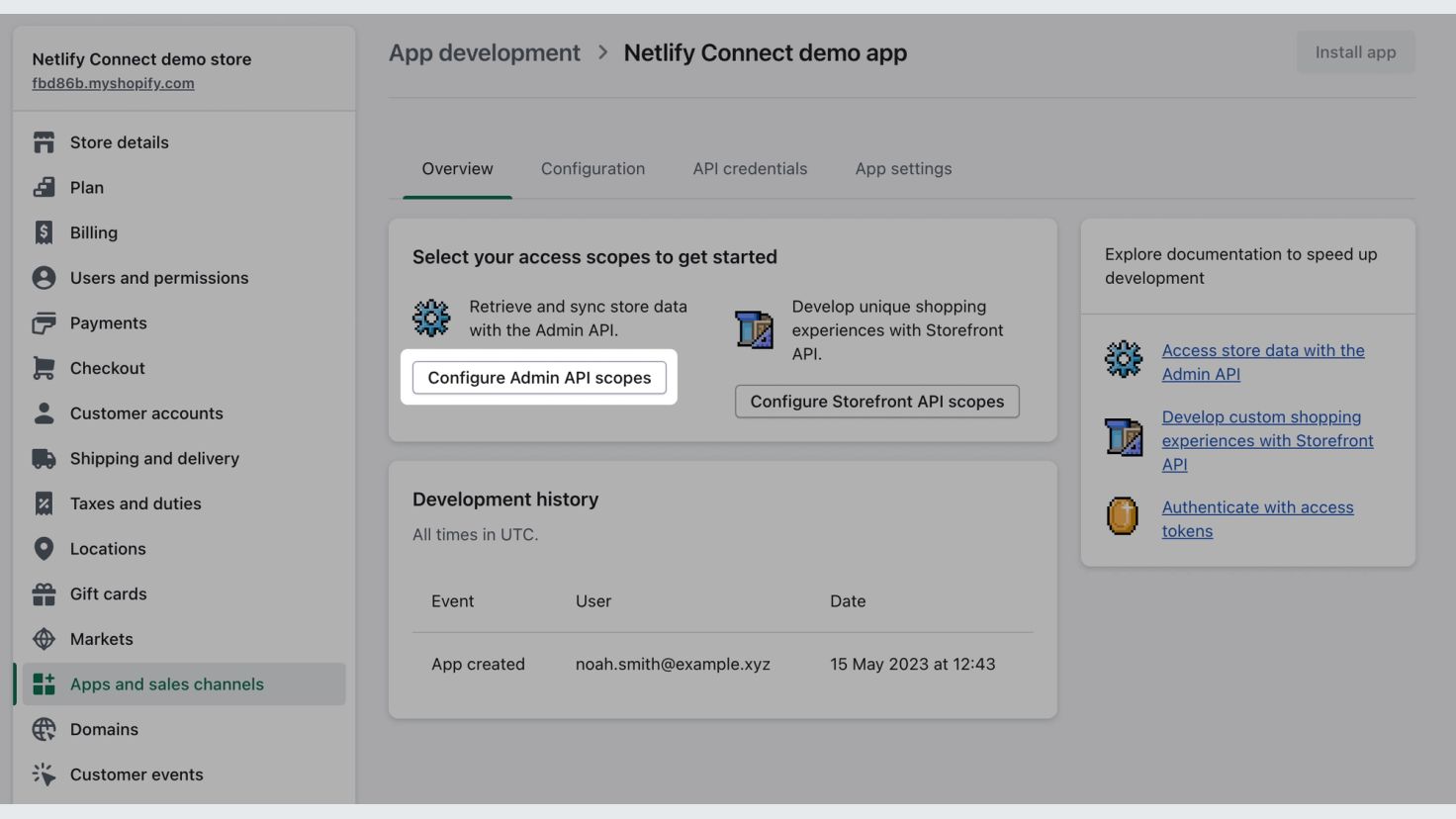This screenshot has height=819, width=1456.
Task: Click the noah.smith@example.xyz user cell
Action: (x=673, y=665)
